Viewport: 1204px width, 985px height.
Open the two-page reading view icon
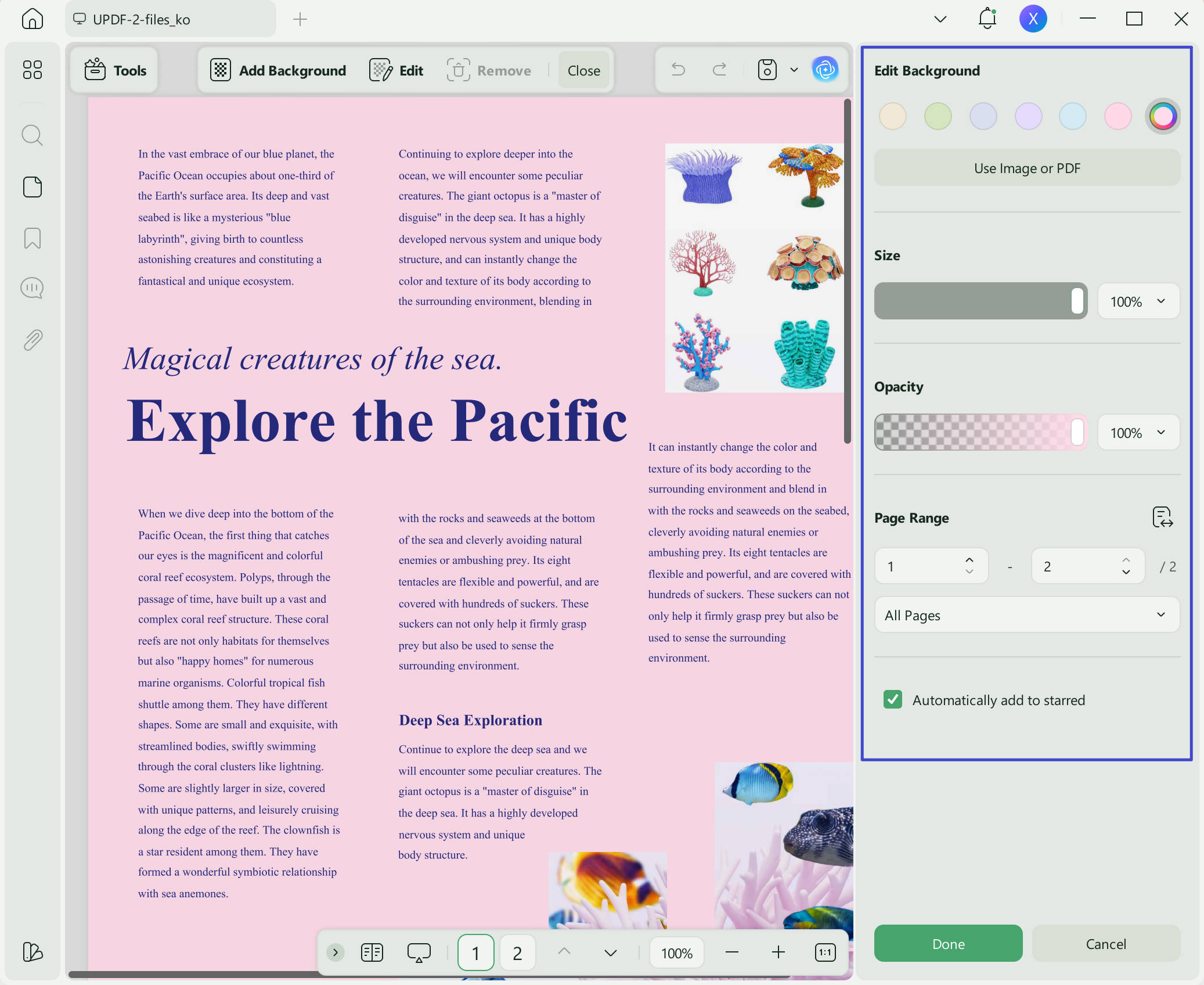coord(372,952)
